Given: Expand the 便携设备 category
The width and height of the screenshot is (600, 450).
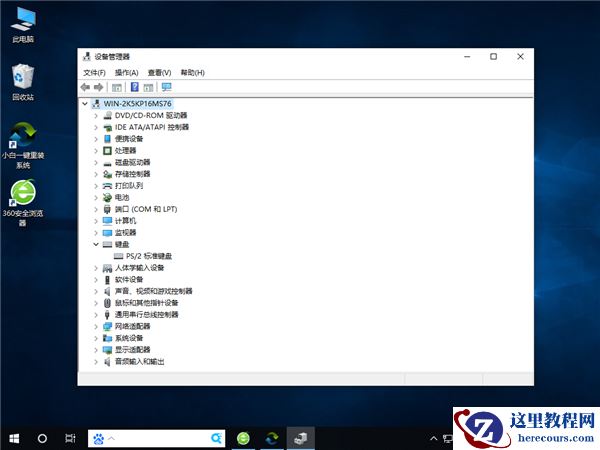Looking at the screenshot, I should (x=96, y=139).
